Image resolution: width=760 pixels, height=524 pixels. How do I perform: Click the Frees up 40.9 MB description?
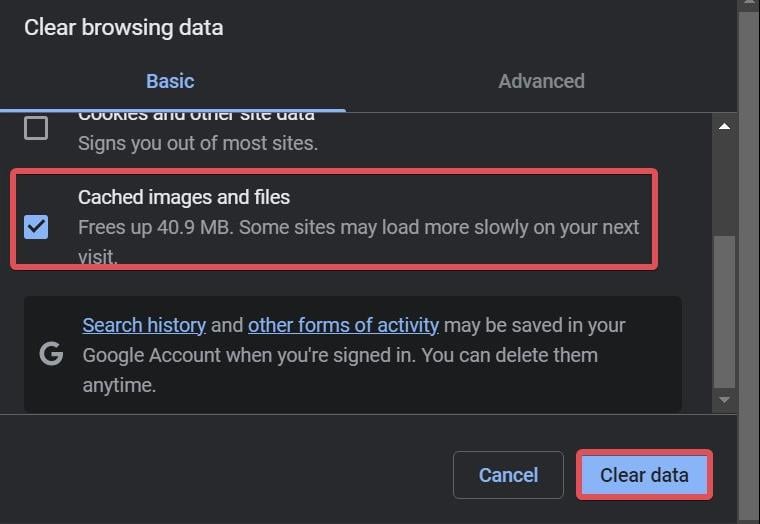click(x=358, y=241)
